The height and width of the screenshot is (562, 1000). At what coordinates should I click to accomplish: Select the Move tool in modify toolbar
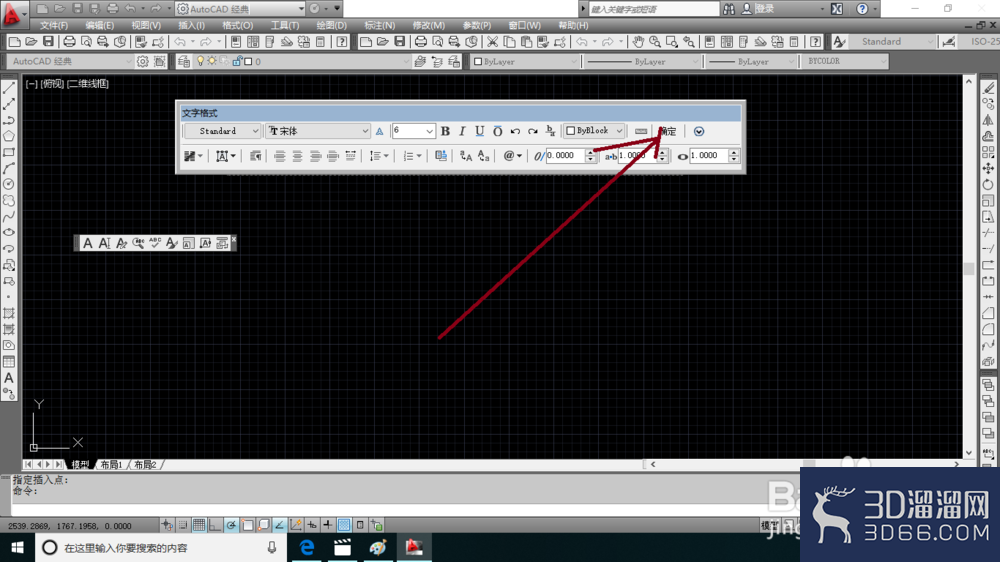989,168
